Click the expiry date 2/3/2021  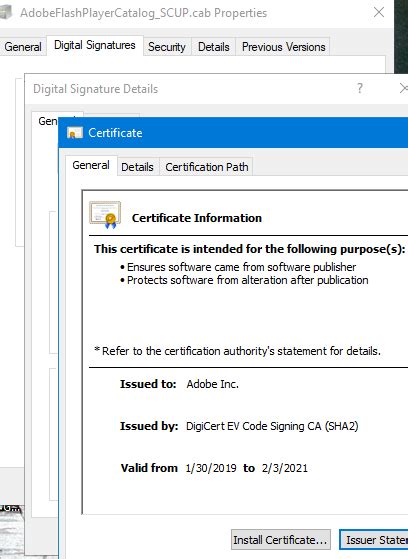(285, 468)
